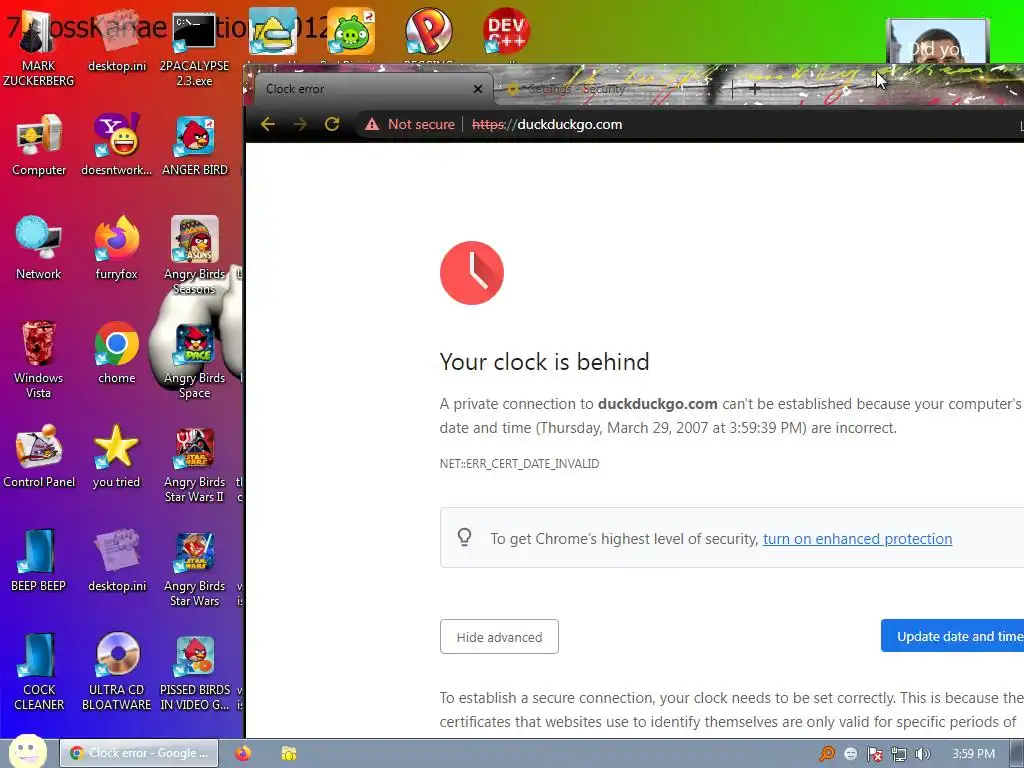Follow the turn on enhanced protection link
This screenshot has width=1024, height=768.
(x=857, y=539)
